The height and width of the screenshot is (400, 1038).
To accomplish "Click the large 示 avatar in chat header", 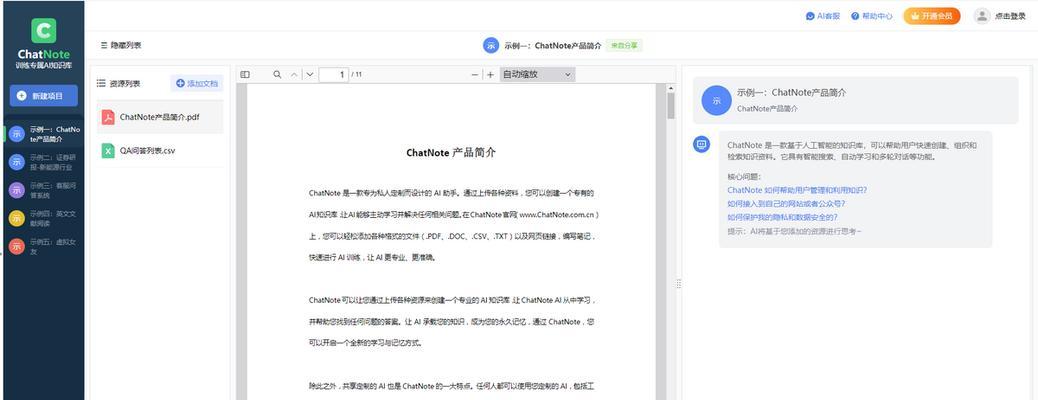I will point(716,101).
